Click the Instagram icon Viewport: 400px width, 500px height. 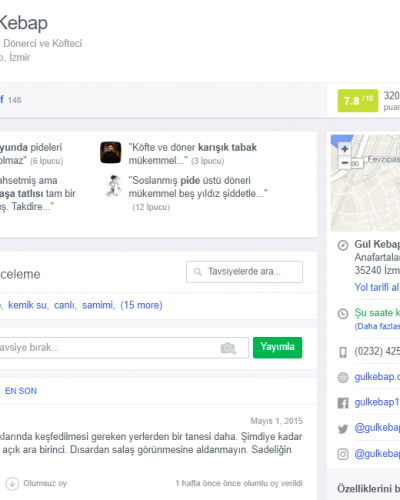tap(343, 454)
